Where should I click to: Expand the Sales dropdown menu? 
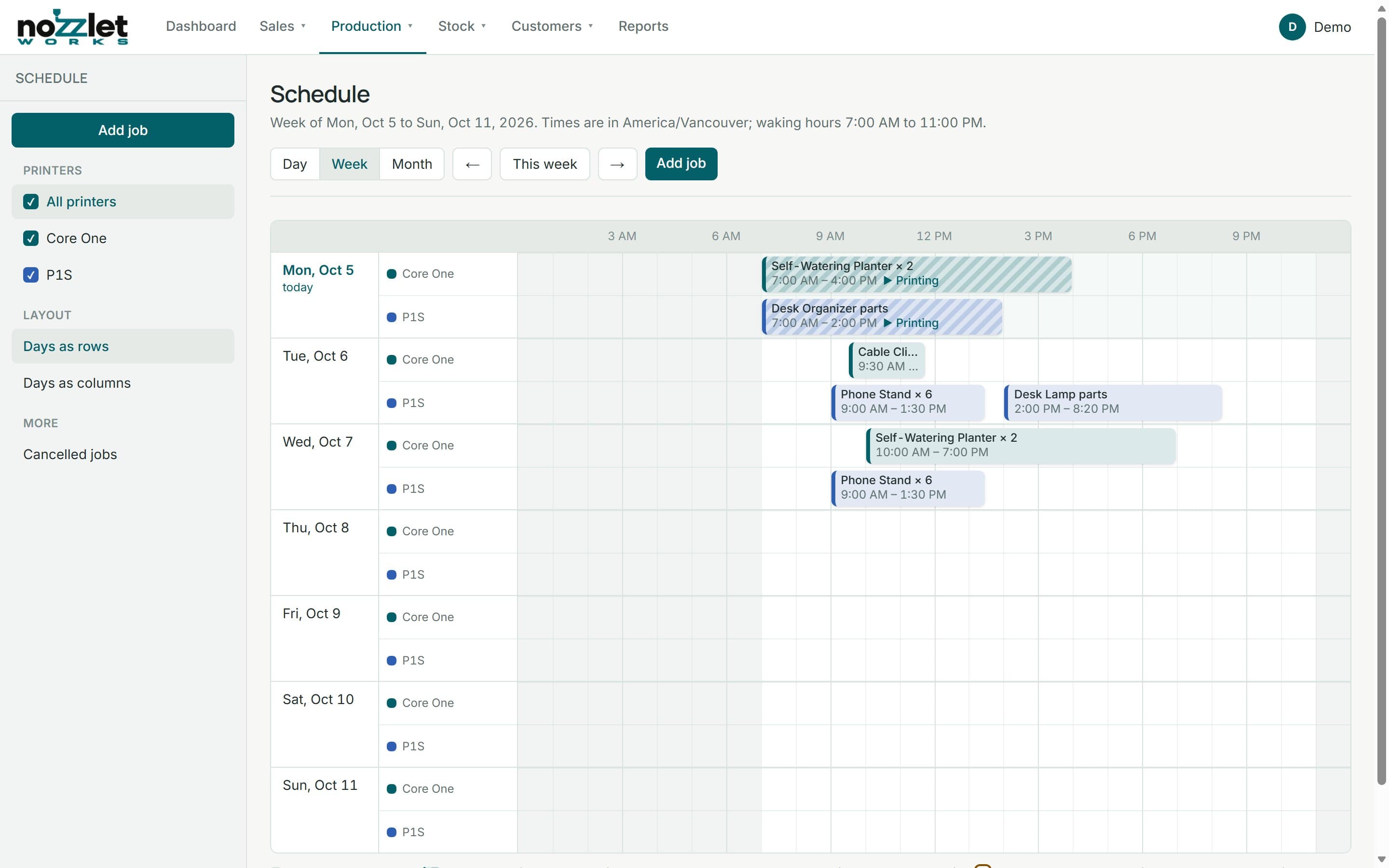pos(283,27)
